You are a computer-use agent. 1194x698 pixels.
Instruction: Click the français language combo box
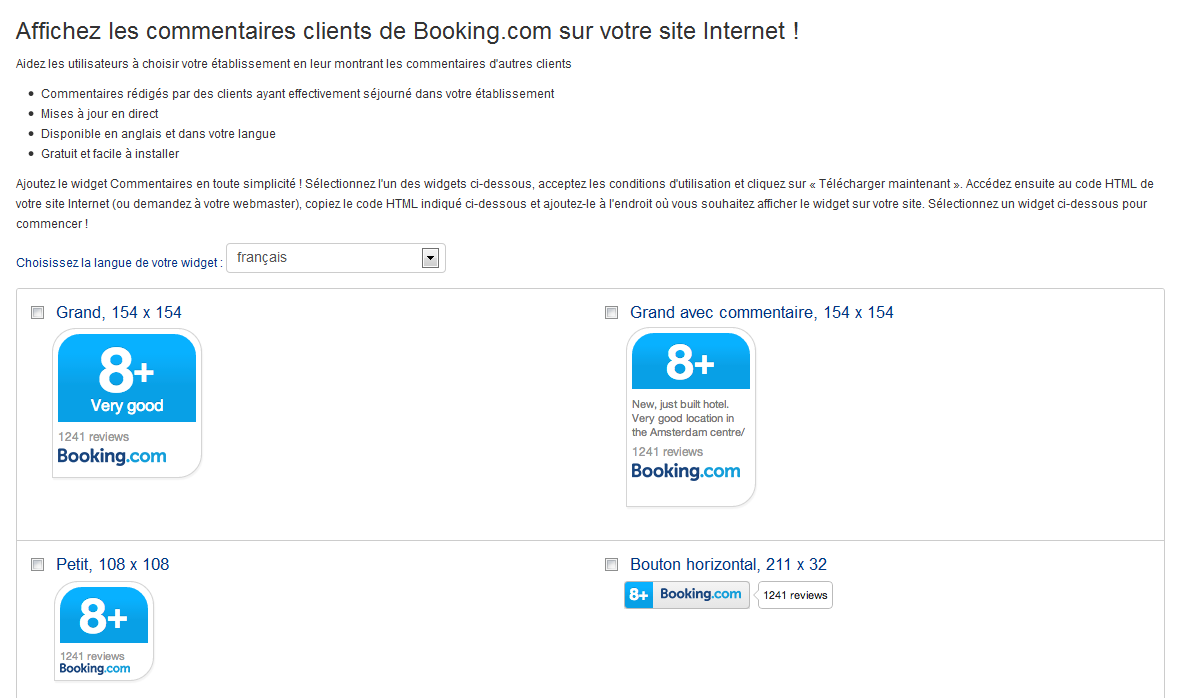tap(336, 258)
